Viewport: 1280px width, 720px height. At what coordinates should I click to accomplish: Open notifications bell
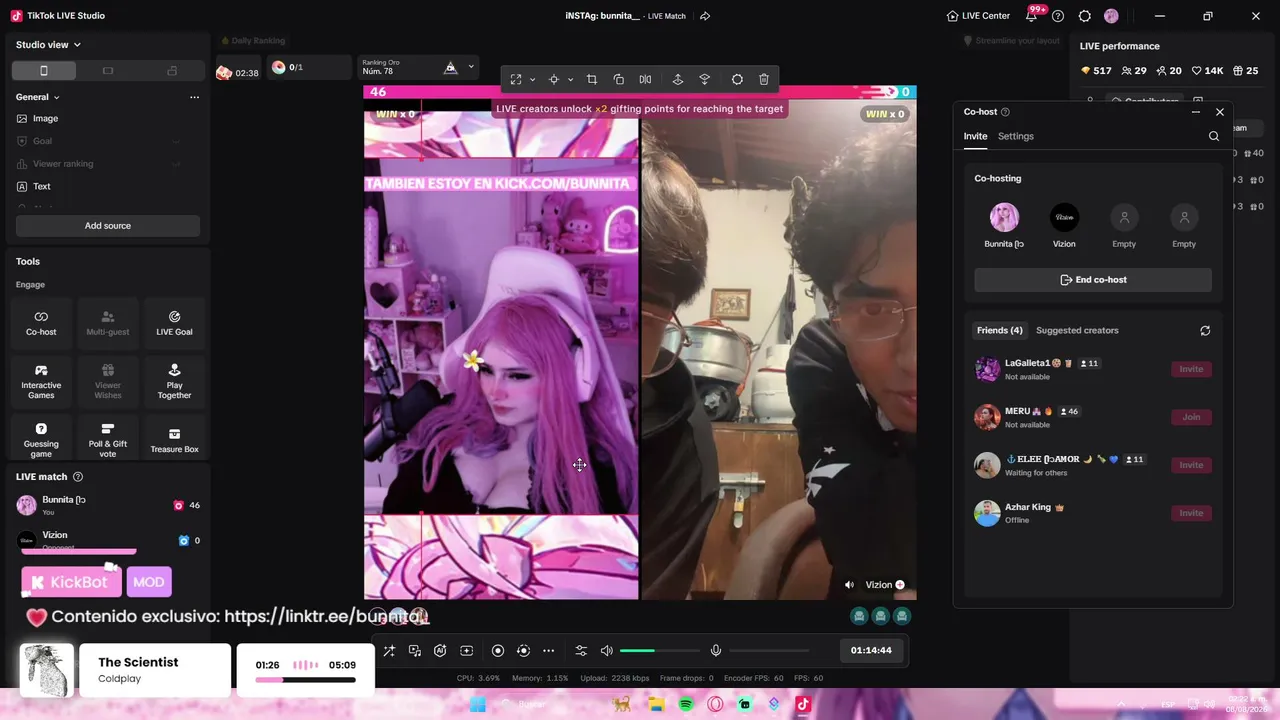click(x=1032, y=16)
